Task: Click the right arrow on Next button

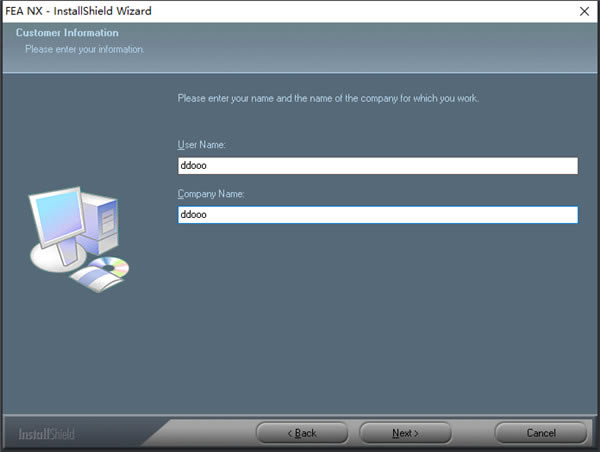Action: coord(417,433)
